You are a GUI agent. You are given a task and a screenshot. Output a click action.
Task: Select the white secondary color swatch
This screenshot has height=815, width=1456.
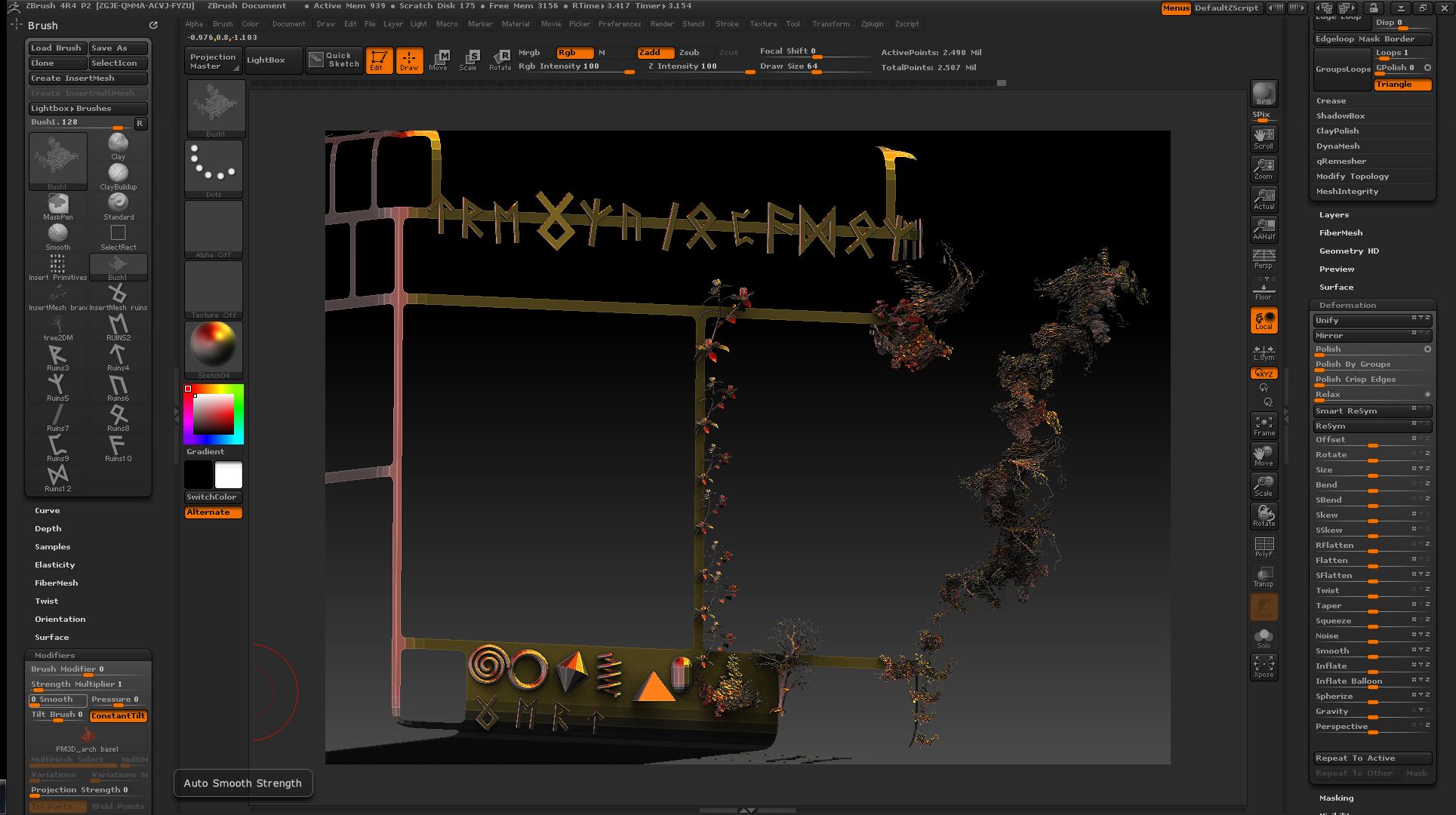[229, 475]
